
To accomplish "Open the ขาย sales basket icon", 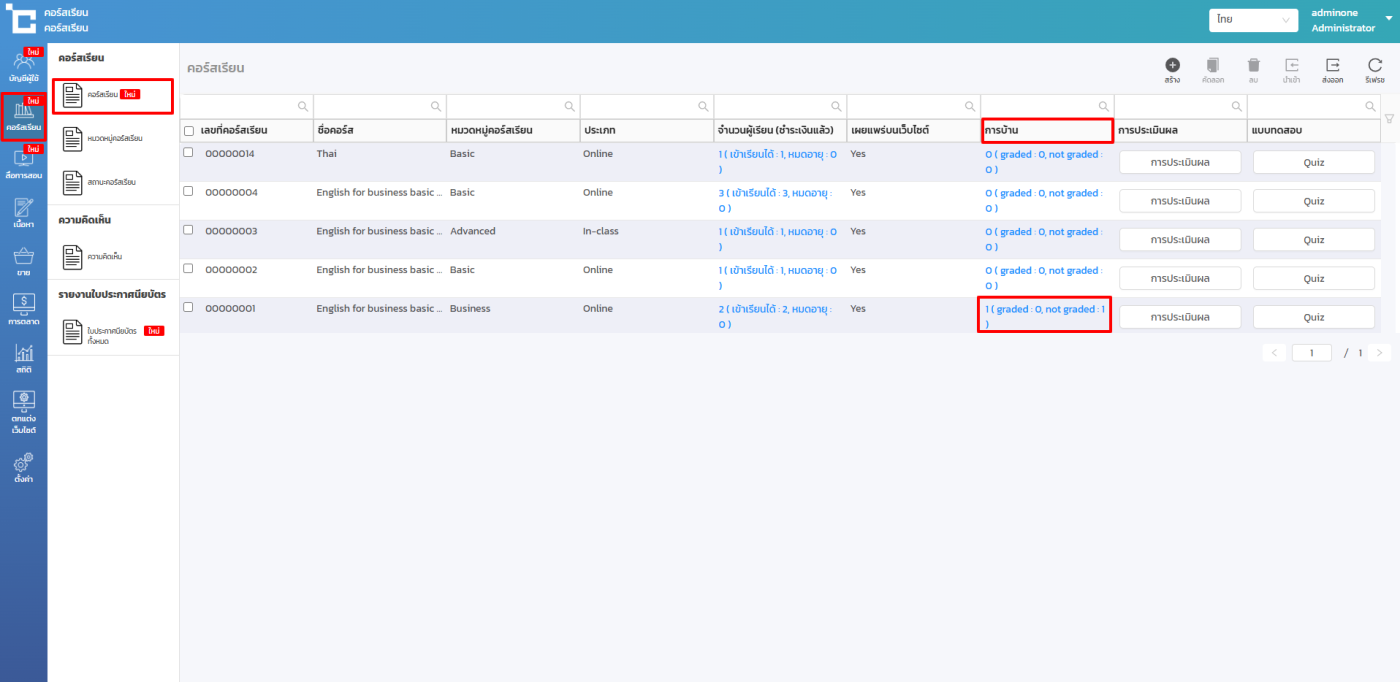I will click(24, 261).
